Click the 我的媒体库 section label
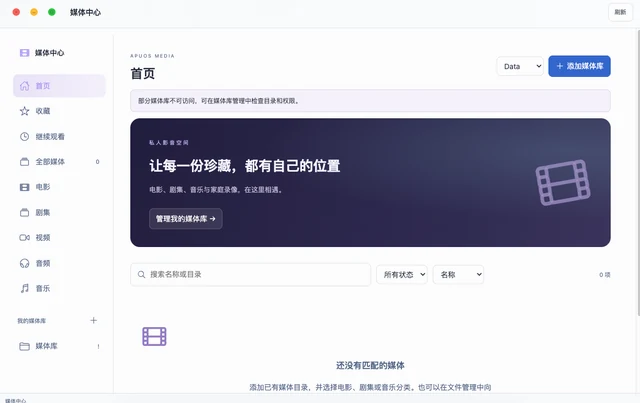Viewport: 640px width, 403px height. coord(31,321)
